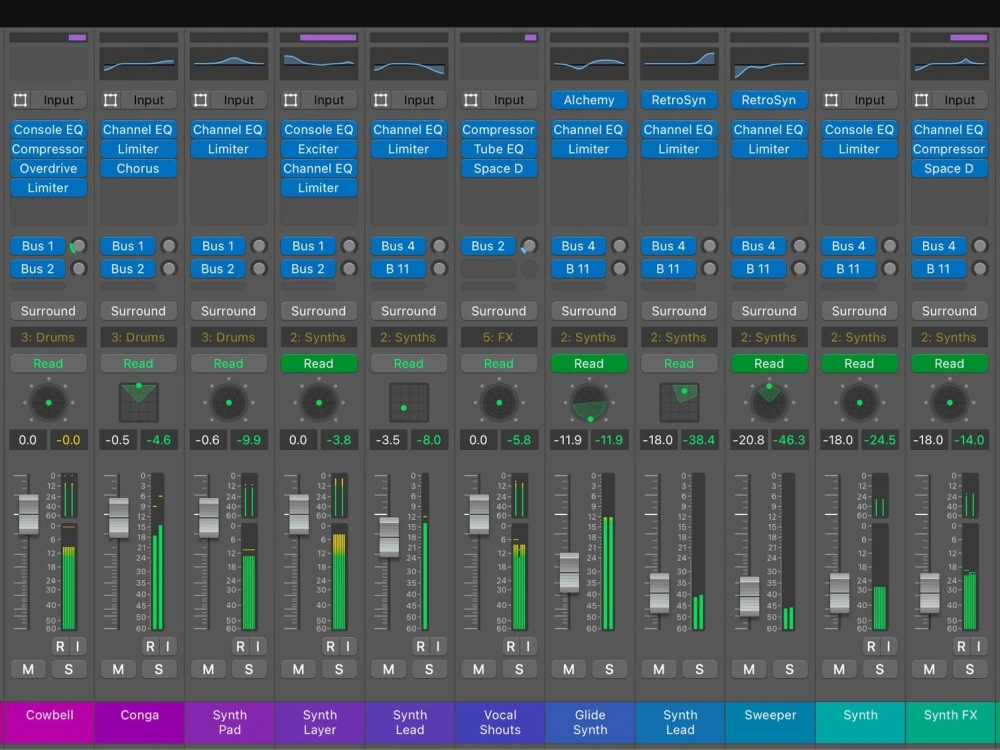Open the Overdrive plug-in on Cowbell
This screenshot has height=750, width=1000.
(48, 168)
